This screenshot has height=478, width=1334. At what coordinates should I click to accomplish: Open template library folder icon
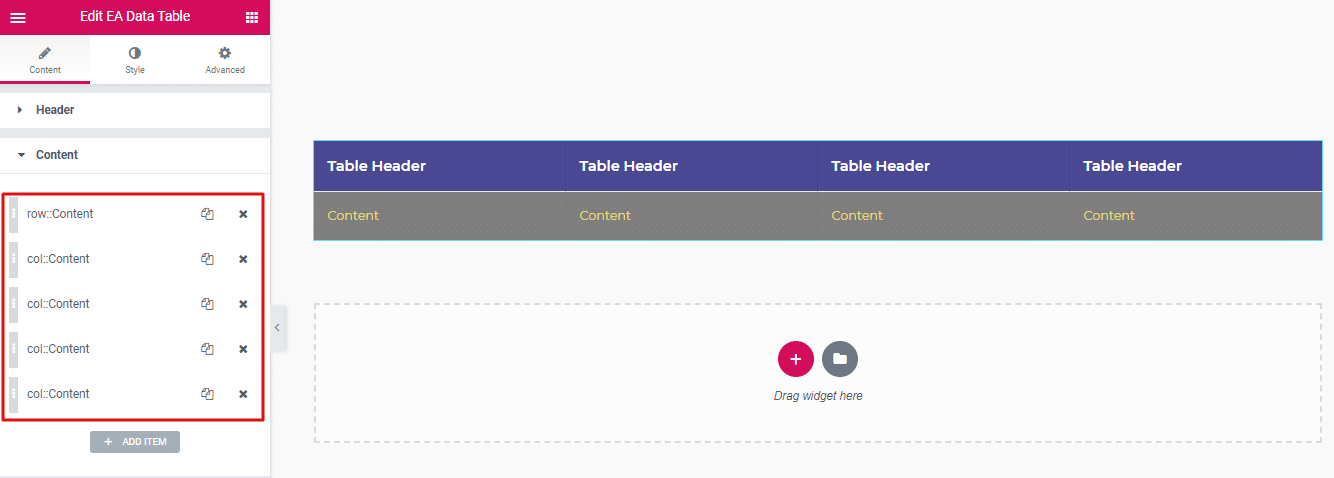840,359
